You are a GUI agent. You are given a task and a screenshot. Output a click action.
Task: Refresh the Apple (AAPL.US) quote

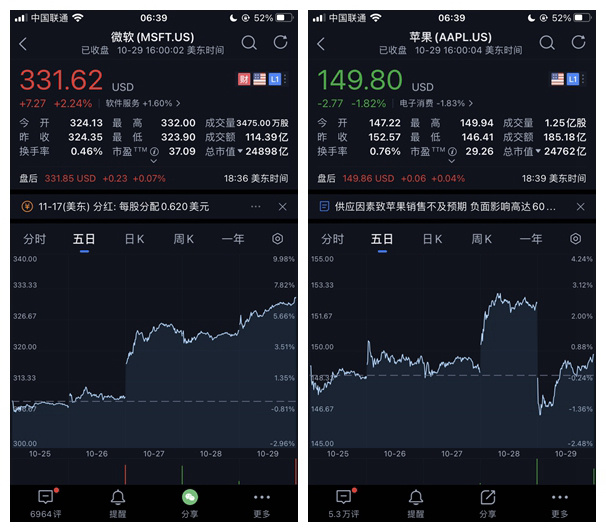(577, 43)
